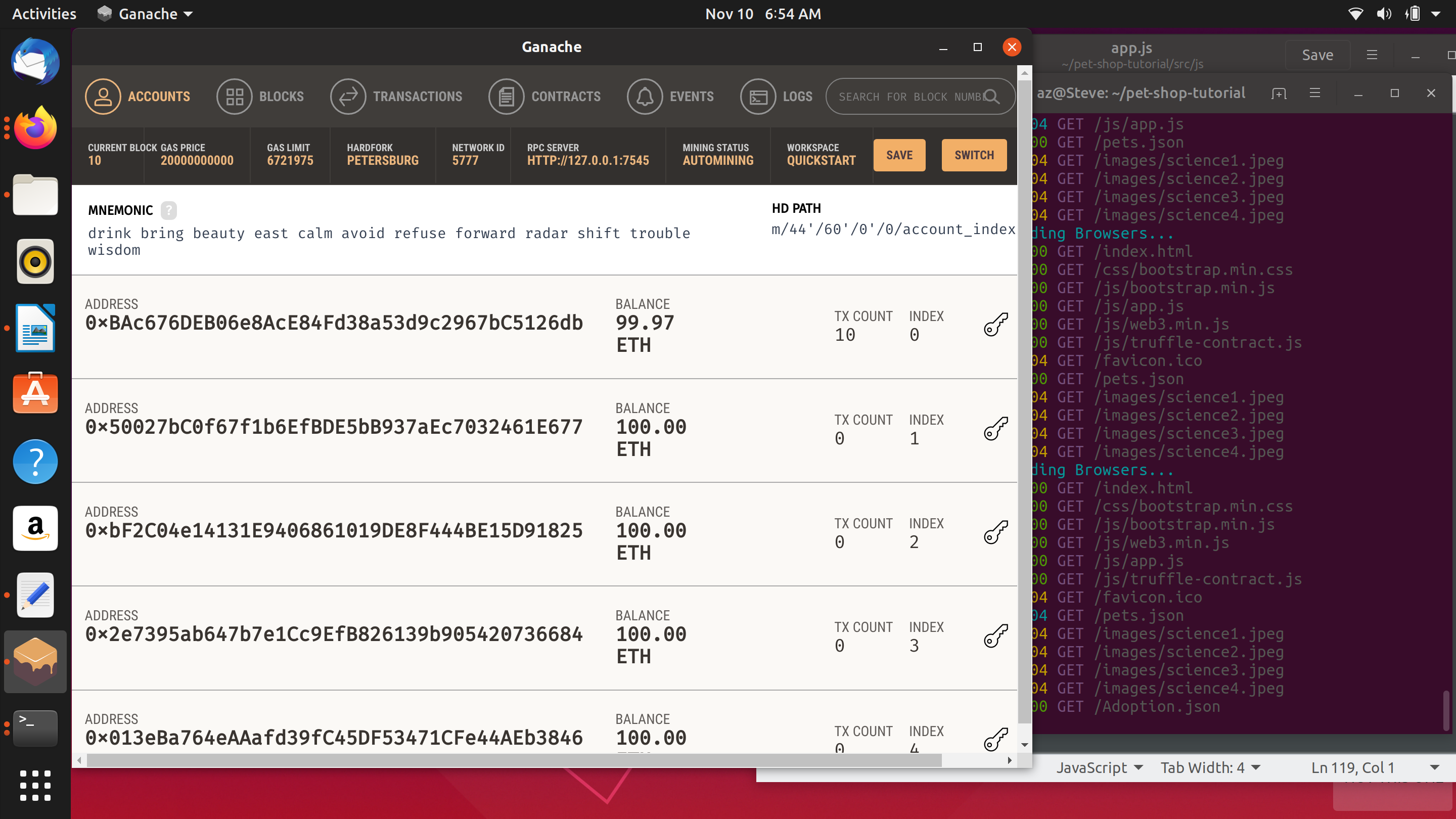The width and height of the screenshot is (1456, 819).
Task: Open Firefox from the Ubuntu dock
Action: tap(35, 128)
